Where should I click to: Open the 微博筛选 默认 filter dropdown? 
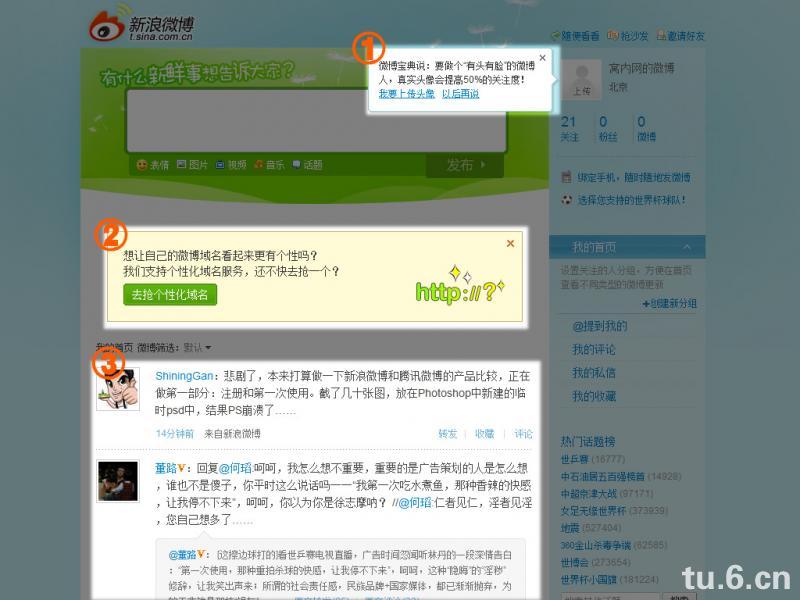197,348
